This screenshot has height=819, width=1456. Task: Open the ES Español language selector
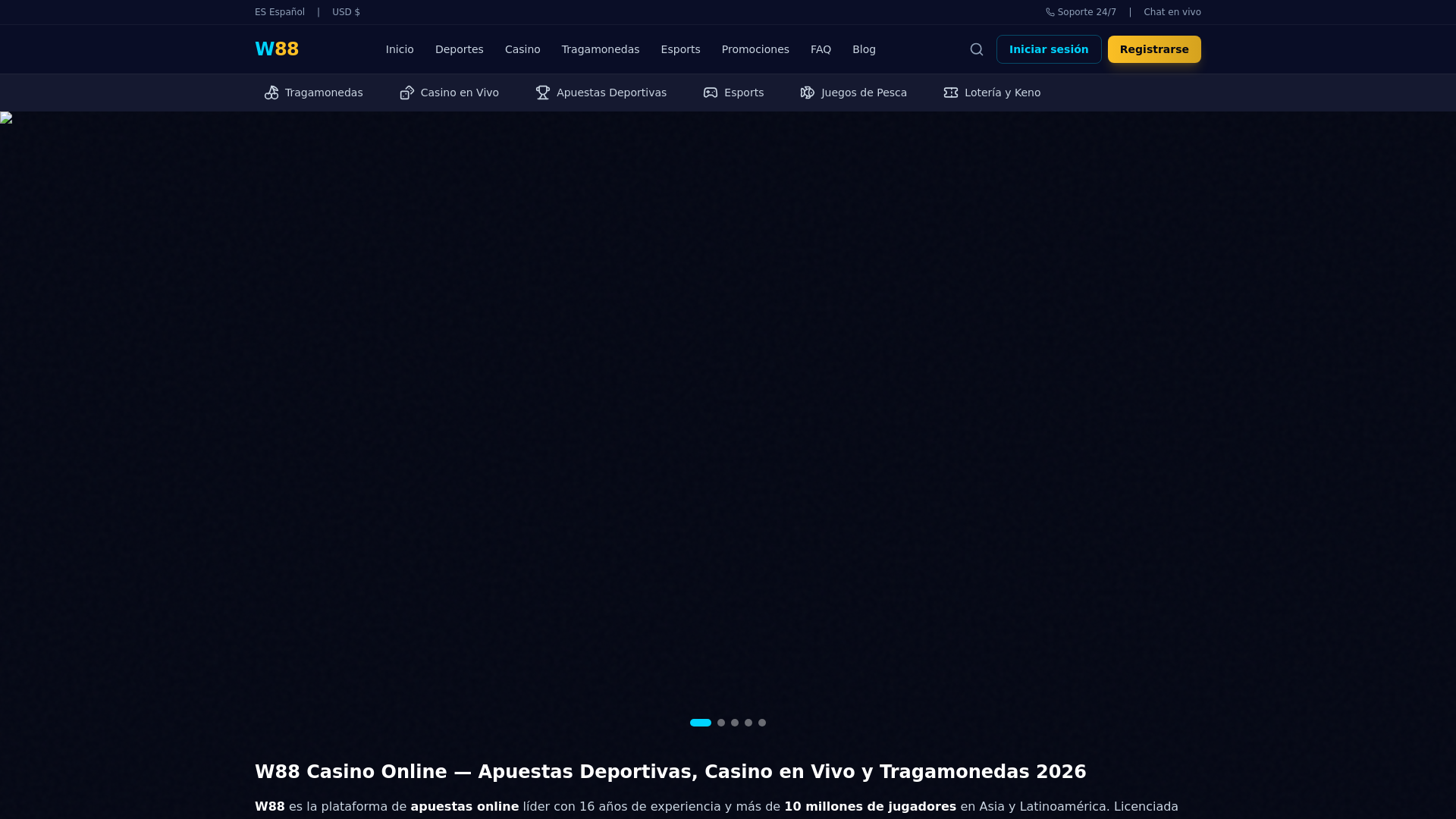click(x=280, y=12)
